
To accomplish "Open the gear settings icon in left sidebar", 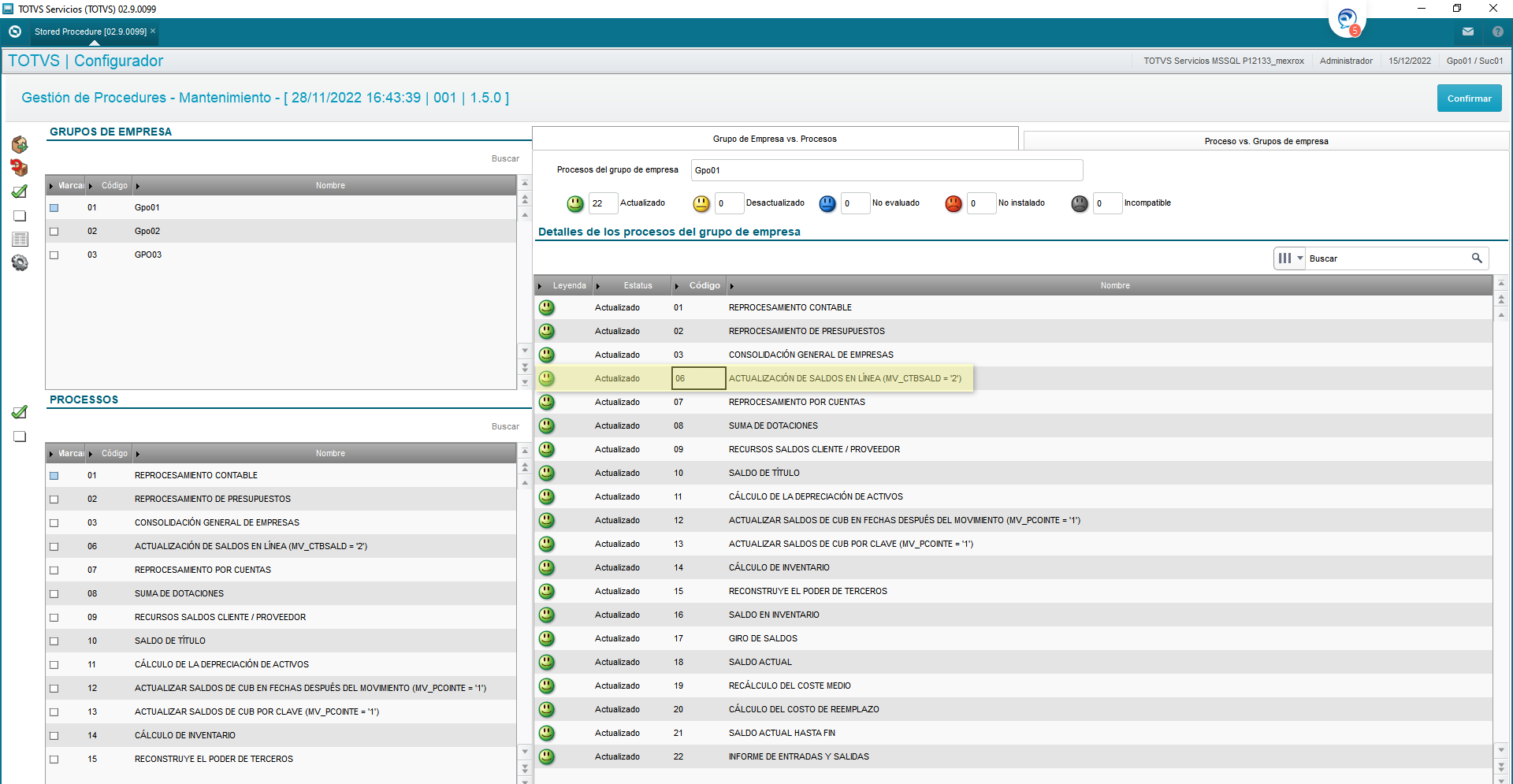I will pos(20,262).
